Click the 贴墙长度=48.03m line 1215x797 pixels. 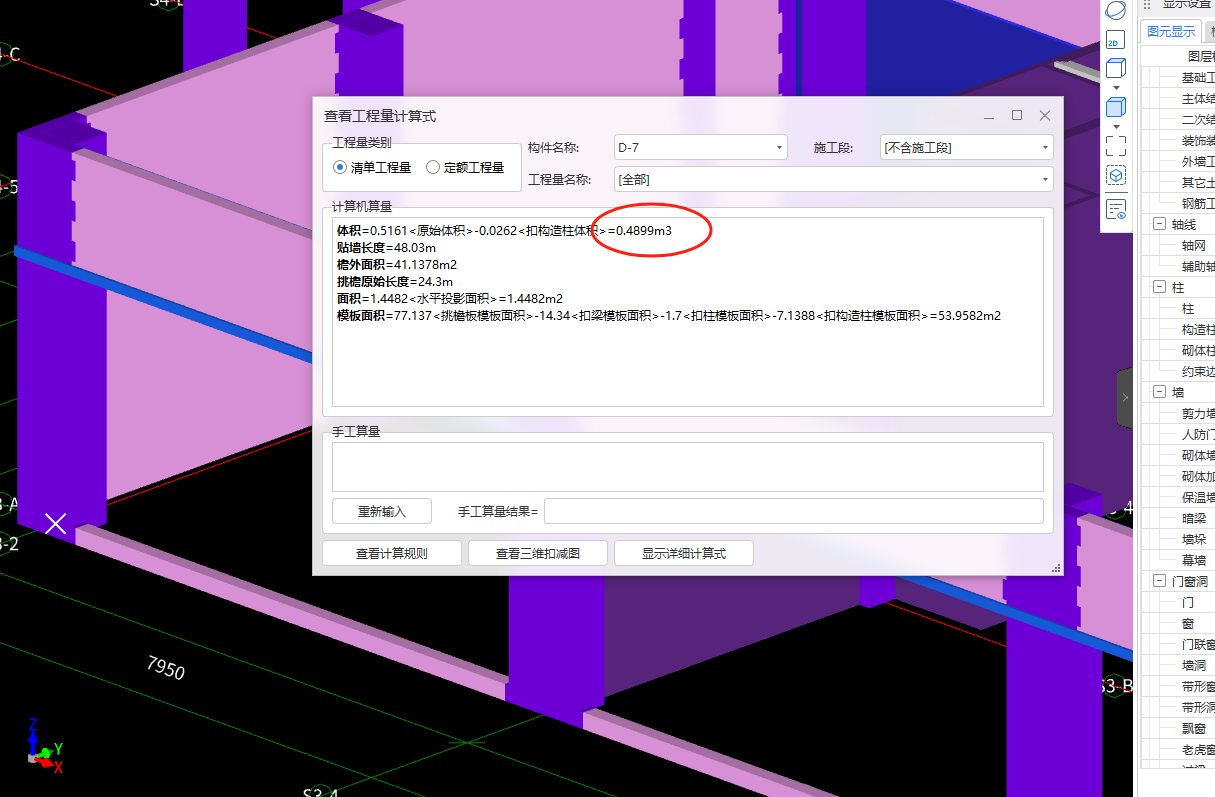click(386, 248)
